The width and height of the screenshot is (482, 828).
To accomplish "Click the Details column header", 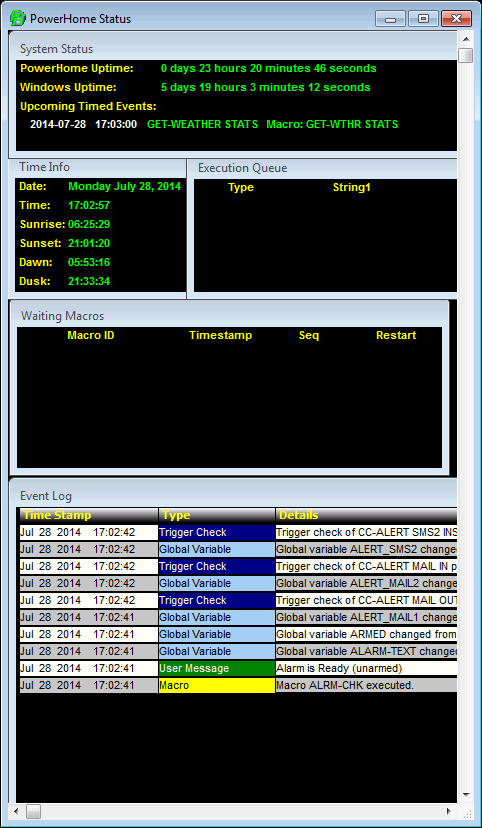I will tap(366, 515).
